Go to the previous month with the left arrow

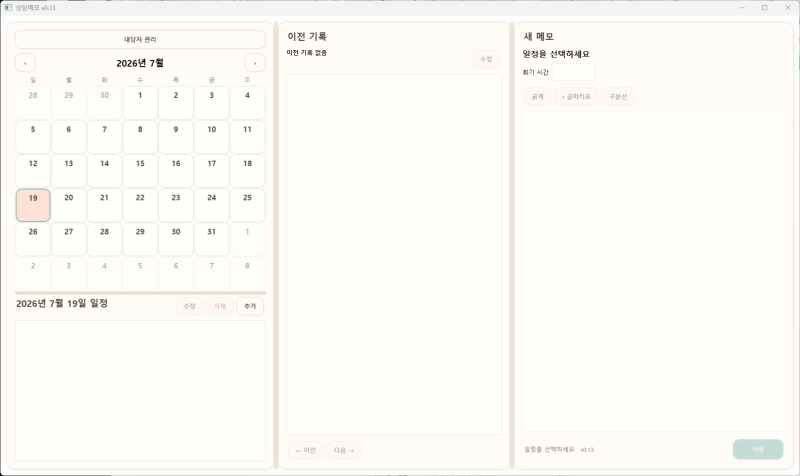pyautogui.click(x=26, y=63)
